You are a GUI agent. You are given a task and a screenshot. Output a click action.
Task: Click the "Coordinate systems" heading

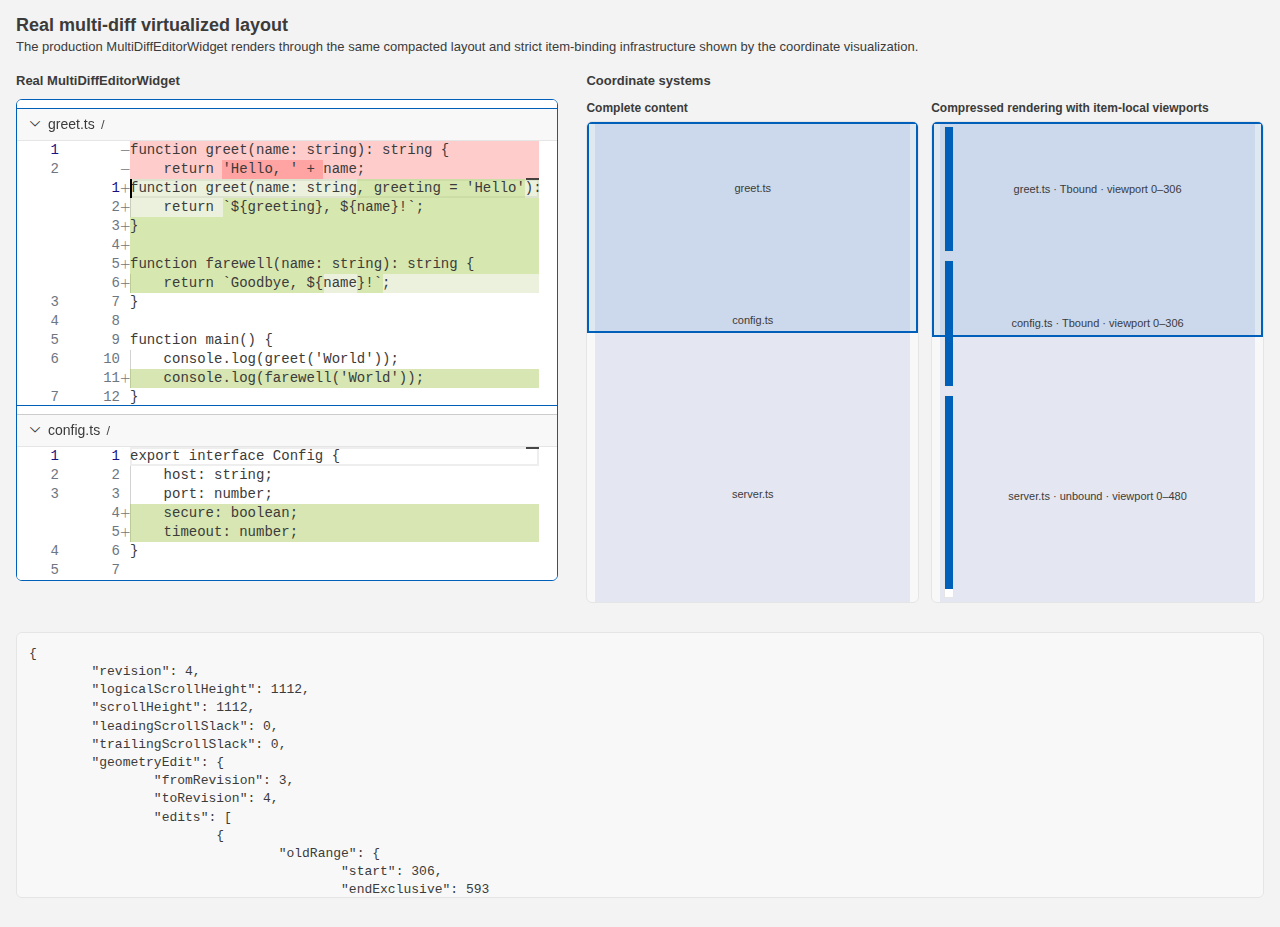[x=649, y=80]
